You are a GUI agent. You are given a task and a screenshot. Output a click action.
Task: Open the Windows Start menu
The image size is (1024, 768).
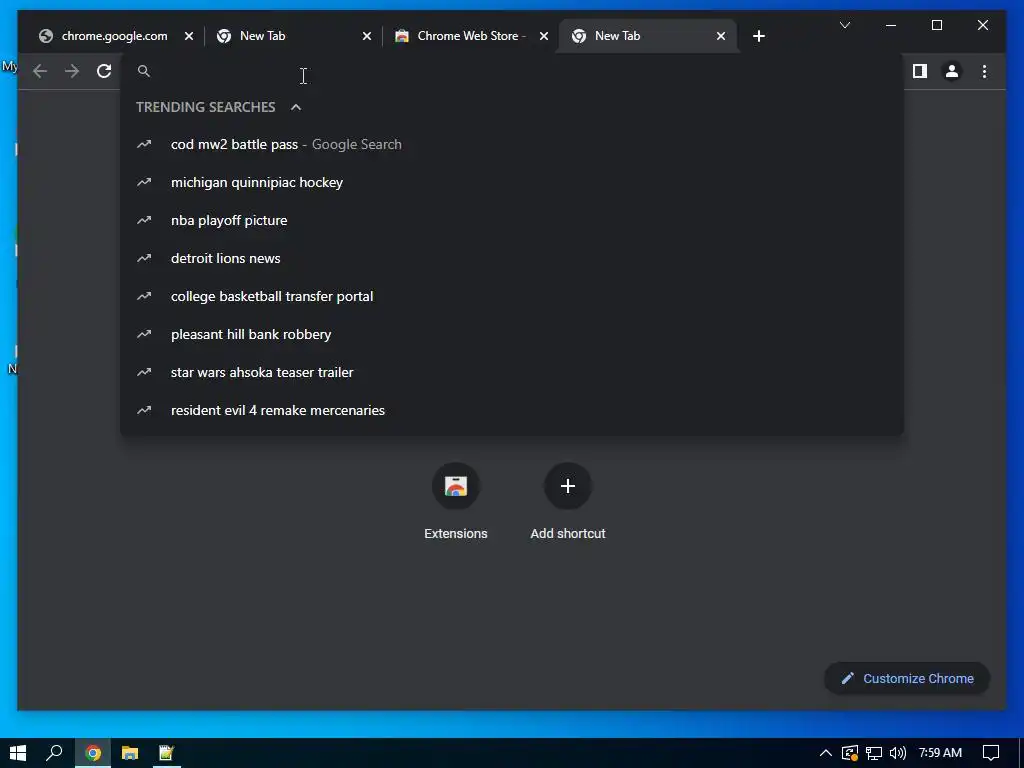click(x=18, y=753)
